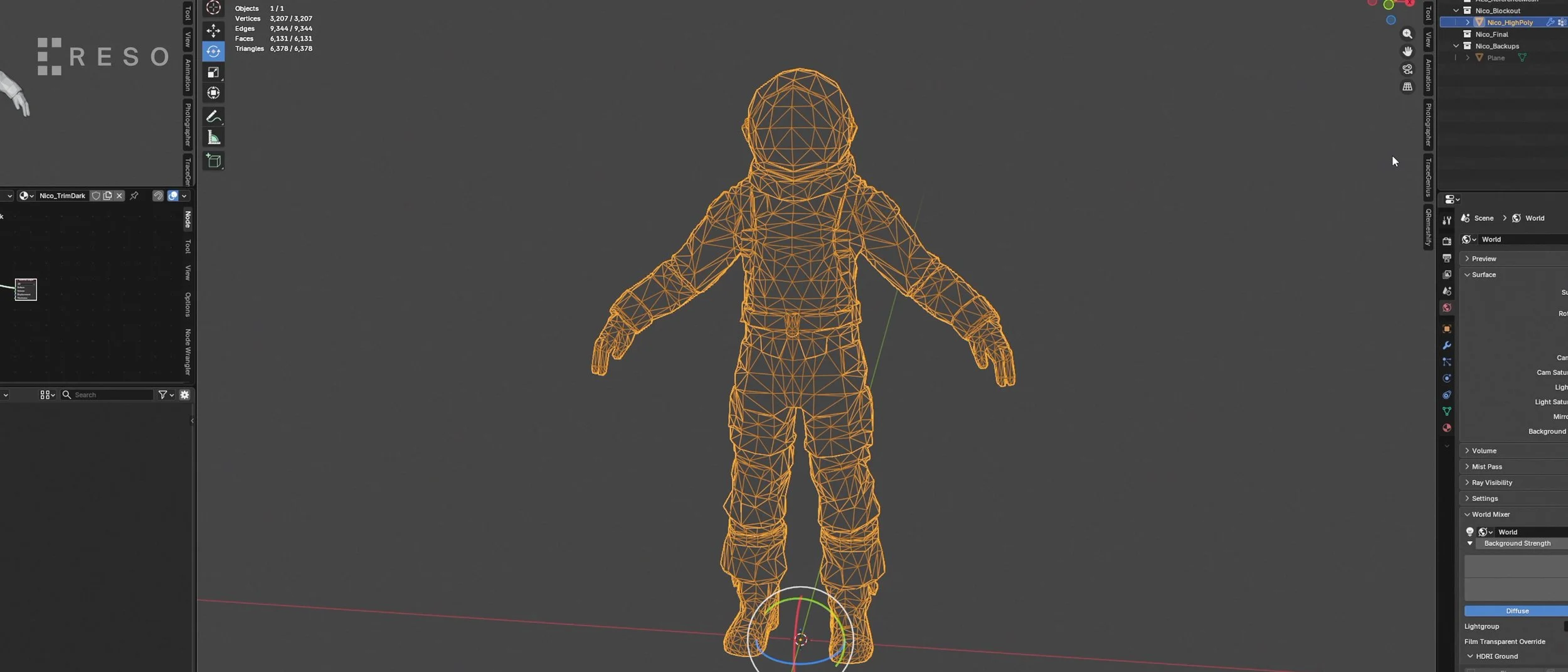Open material browse dropdown beside Nico_TrimDark
Image resolution: width=1568 pixels, height=672 pixels.
(x=26, y=196)
